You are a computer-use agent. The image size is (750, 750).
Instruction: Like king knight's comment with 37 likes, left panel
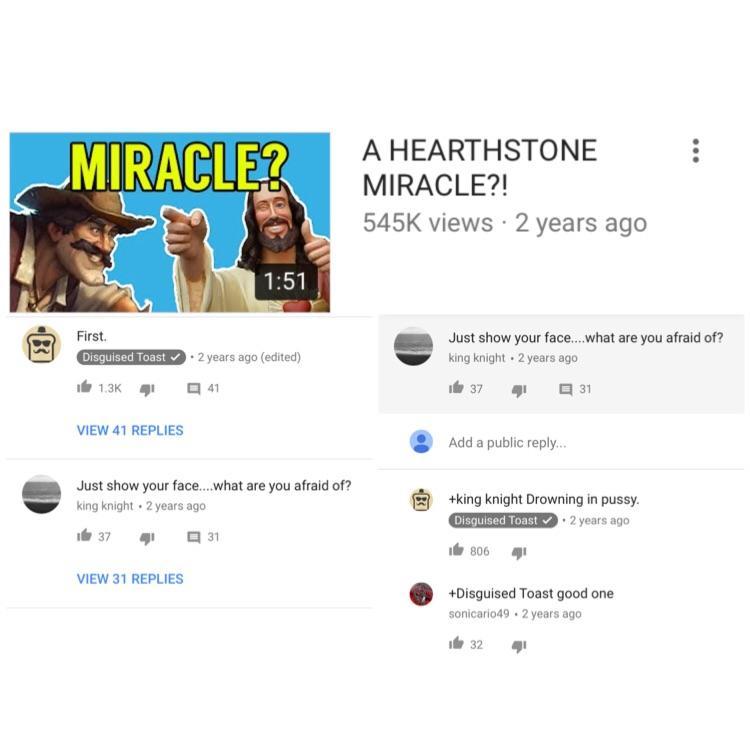pyautogui.click(x=84, y=536)
